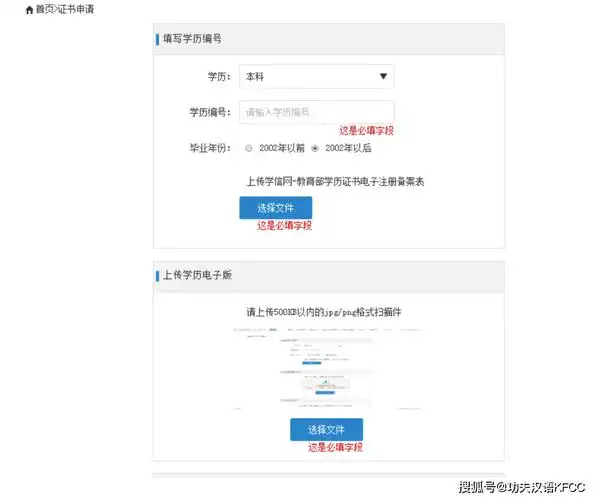The height and width of the screenshot is (500, 599).
Task: Focus the 学历编号 input field
Action: pyautogui.click(x=316, y=112)
